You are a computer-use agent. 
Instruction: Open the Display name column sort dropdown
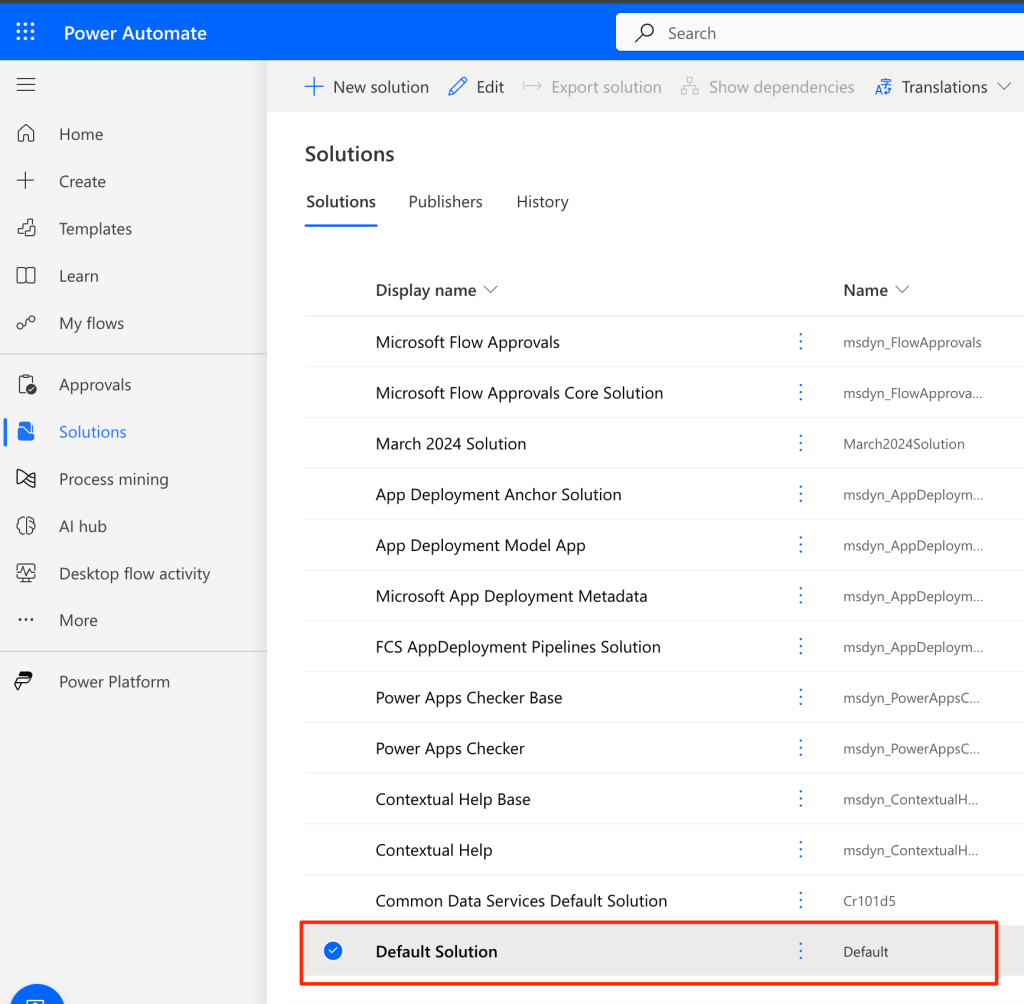click(x=490, y=290)
